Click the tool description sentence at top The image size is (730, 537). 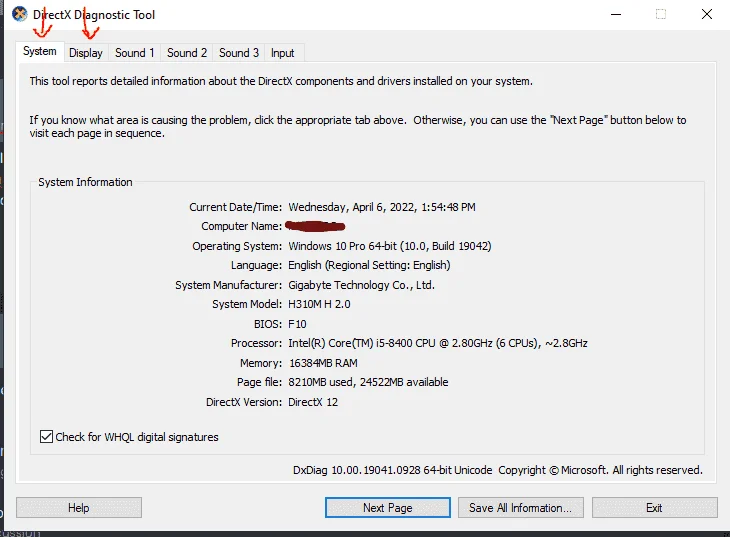pyautogui.click(x=281, y=81)
